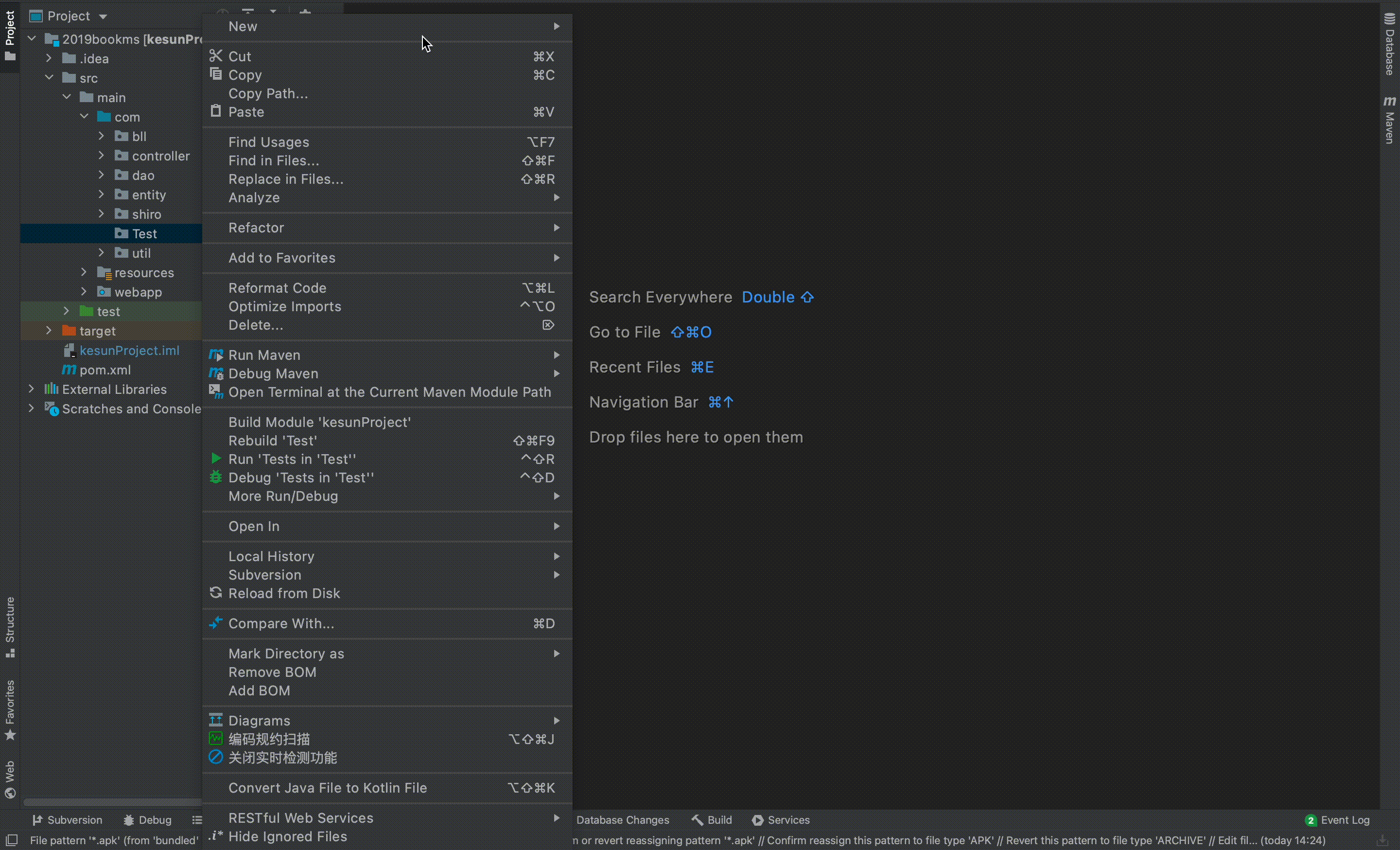Expand the .idea folder
This screenshot has height=850, width=1400.
(x=49, y=58)
